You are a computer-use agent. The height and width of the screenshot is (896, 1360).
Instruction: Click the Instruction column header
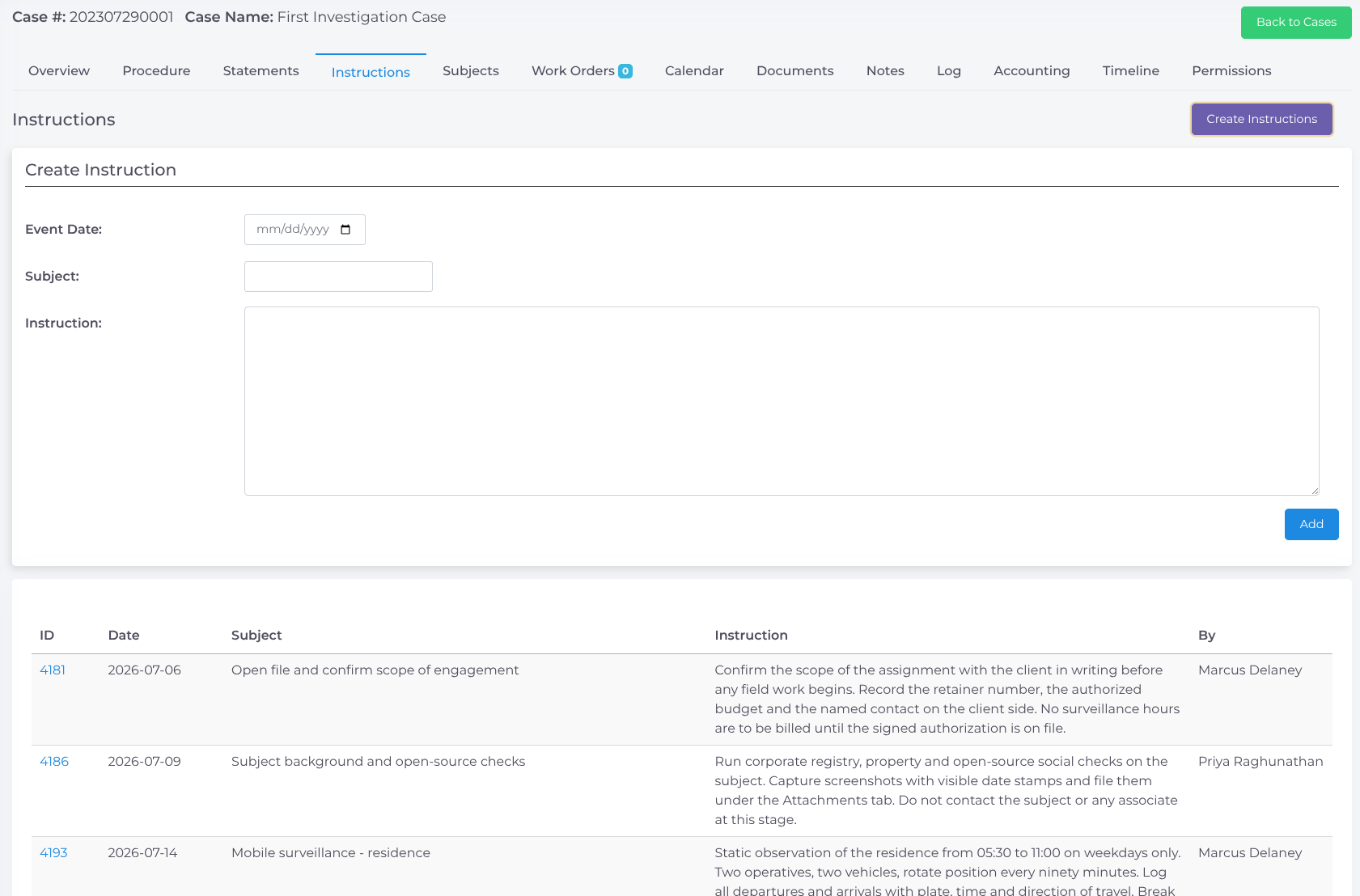coord(751,636)
